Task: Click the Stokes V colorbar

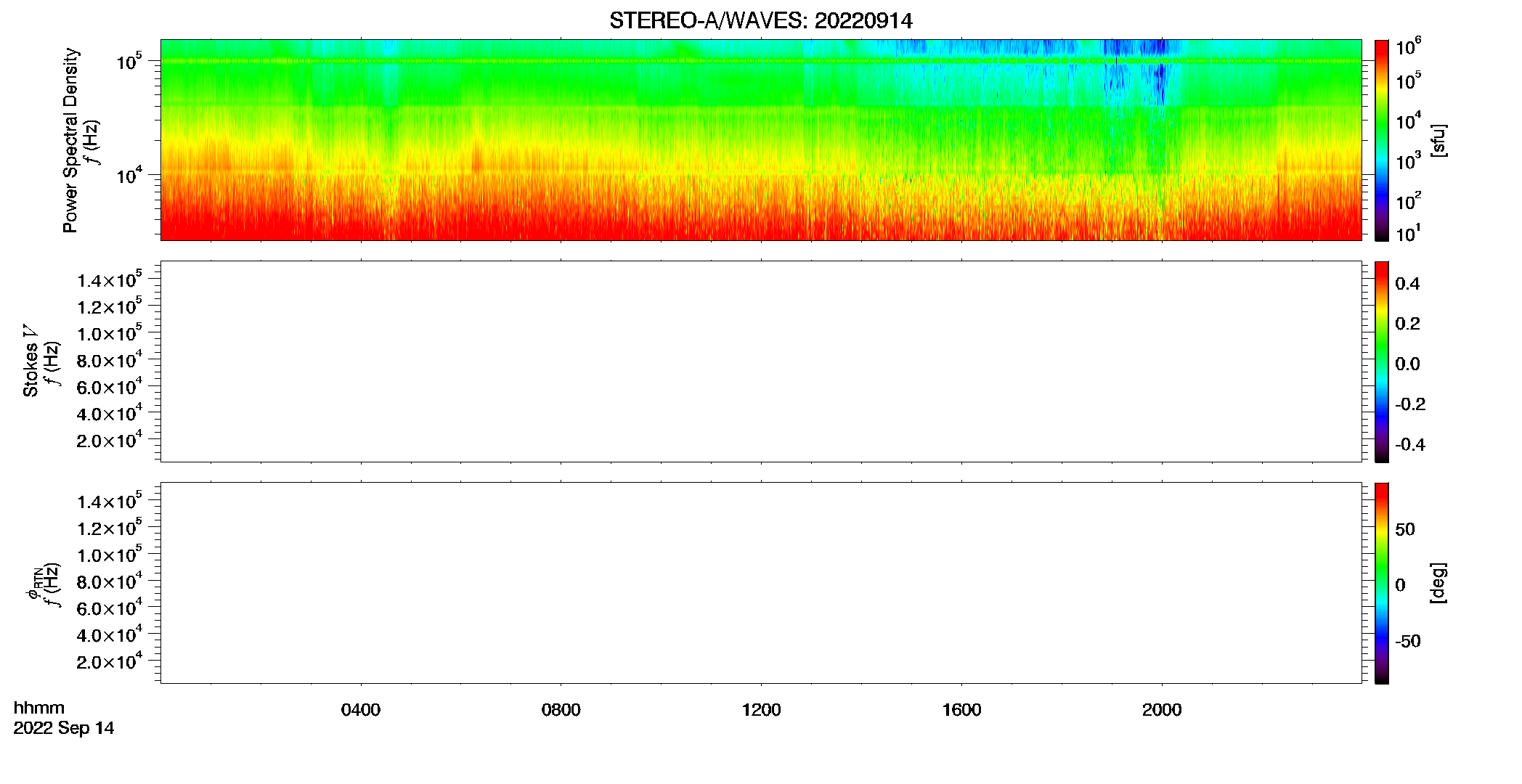Action: coord(1382,362)
